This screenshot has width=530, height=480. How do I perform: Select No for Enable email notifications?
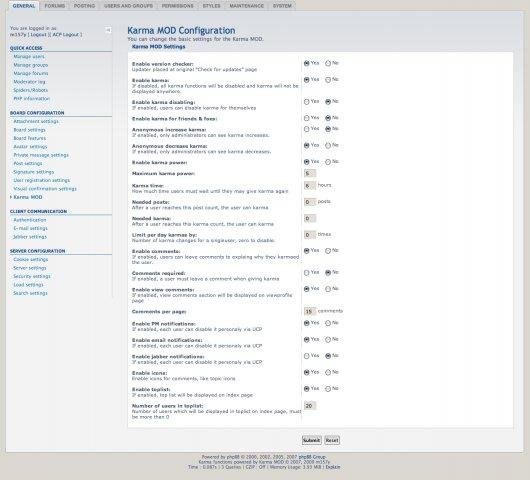[328, 340]
